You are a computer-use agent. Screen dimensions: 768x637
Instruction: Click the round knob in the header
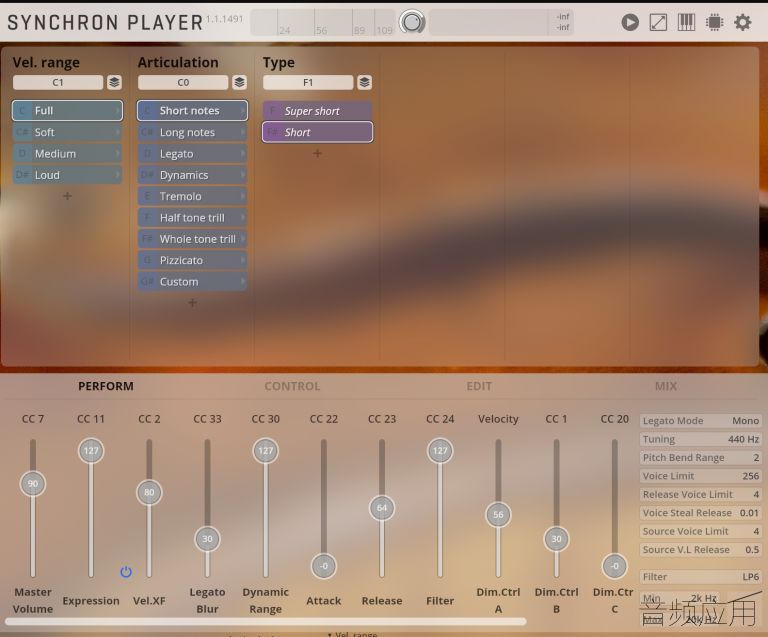click(x=412, y=22)
